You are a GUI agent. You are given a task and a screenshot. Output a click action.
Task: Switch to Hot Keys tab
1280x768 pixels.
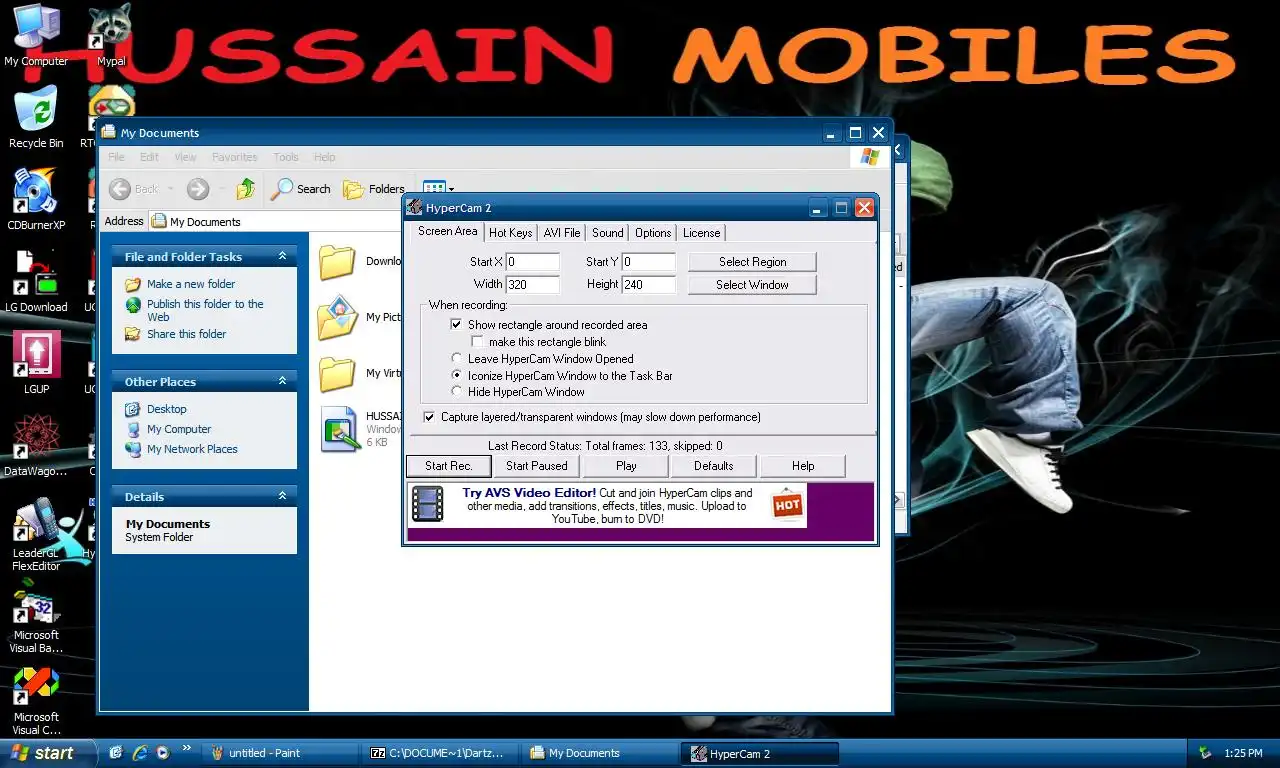pos(510,233)
